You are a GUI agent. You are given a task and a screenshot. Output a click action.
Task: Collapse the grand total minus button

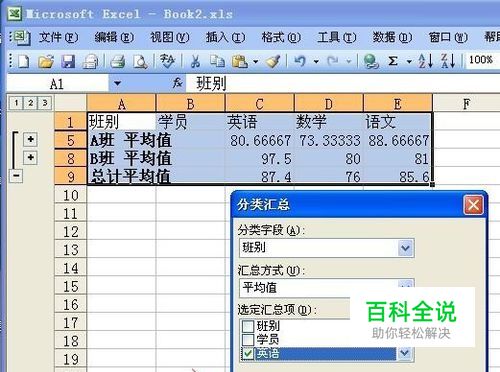click(16, 176)
